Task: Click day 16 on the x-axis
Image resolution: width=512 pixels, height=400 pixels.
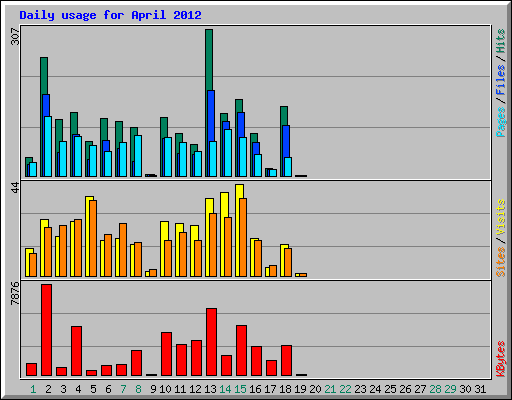Action: pos(255,389)
